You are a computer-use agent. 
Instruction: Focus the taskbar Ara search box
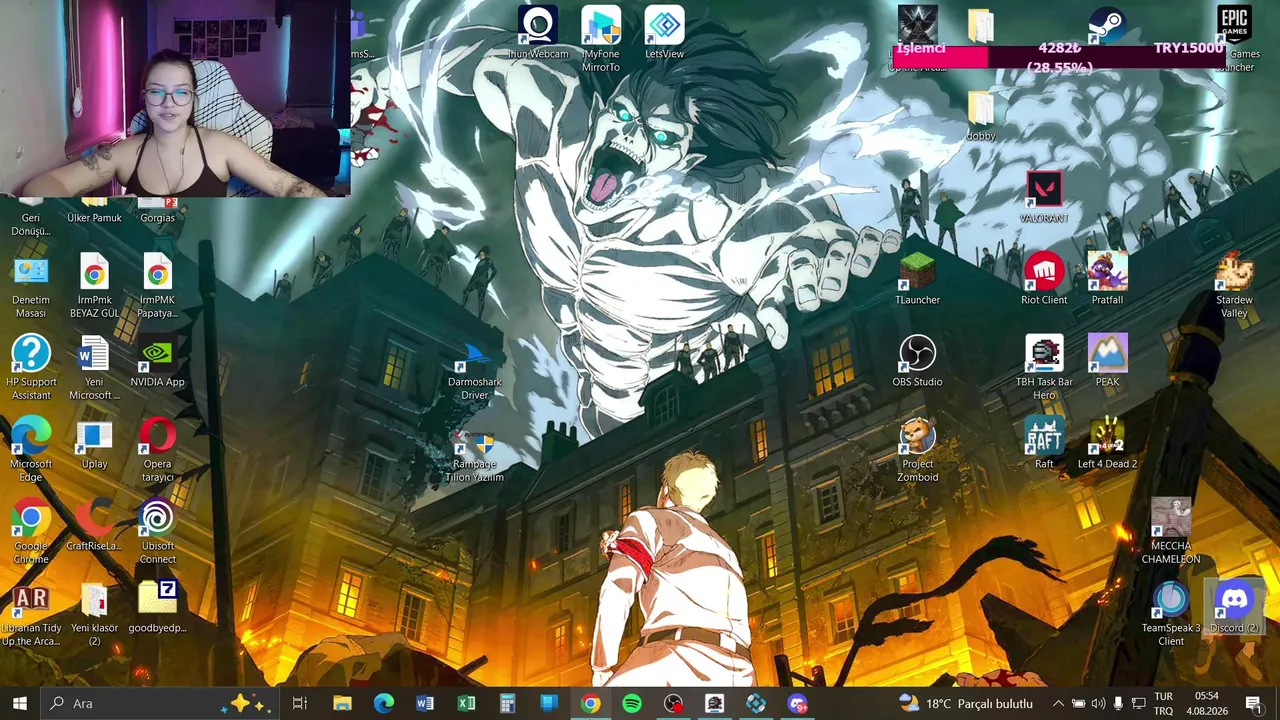click(161, 703)
